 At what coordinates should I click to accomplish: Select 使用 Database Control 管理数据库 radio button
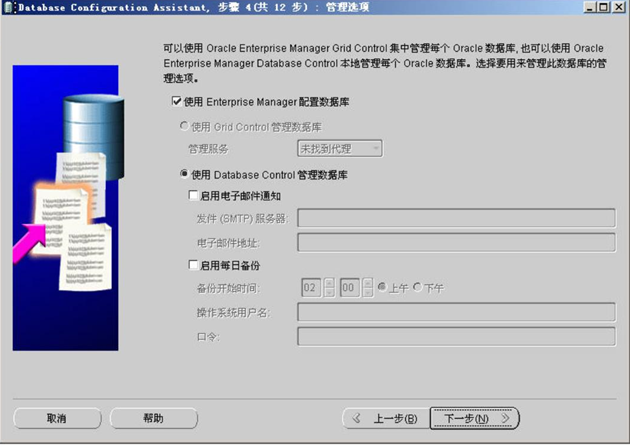(184, 174)
